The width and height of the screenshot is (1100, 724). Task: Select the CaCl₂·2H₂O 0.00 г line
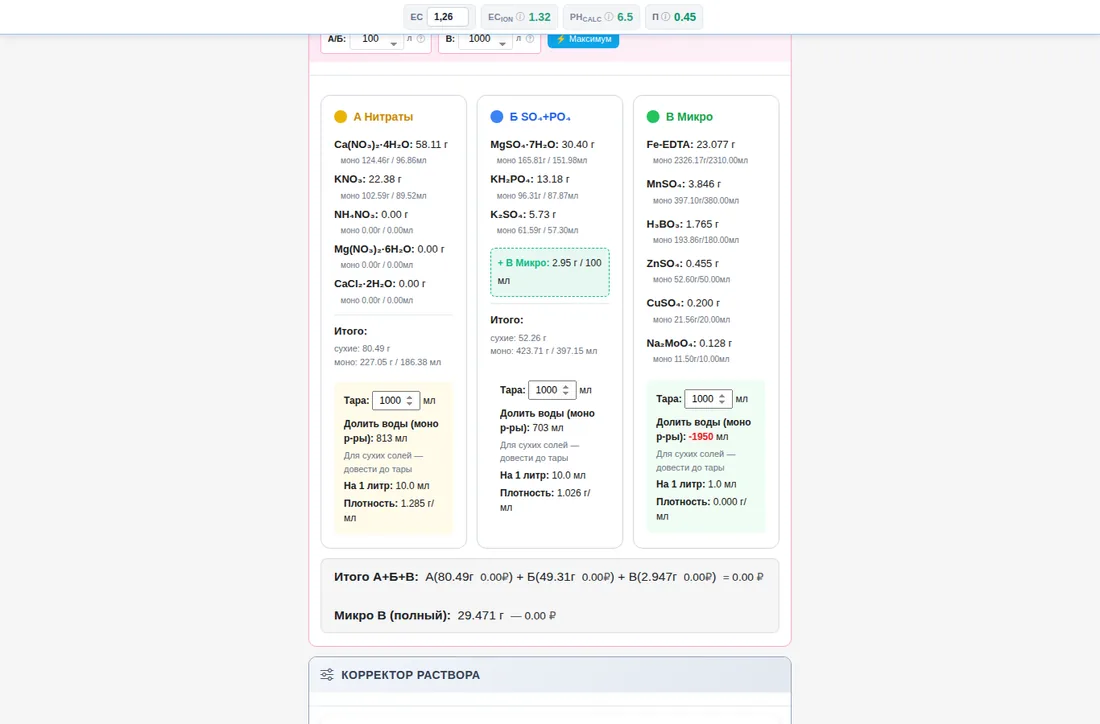tap(380, 284)
